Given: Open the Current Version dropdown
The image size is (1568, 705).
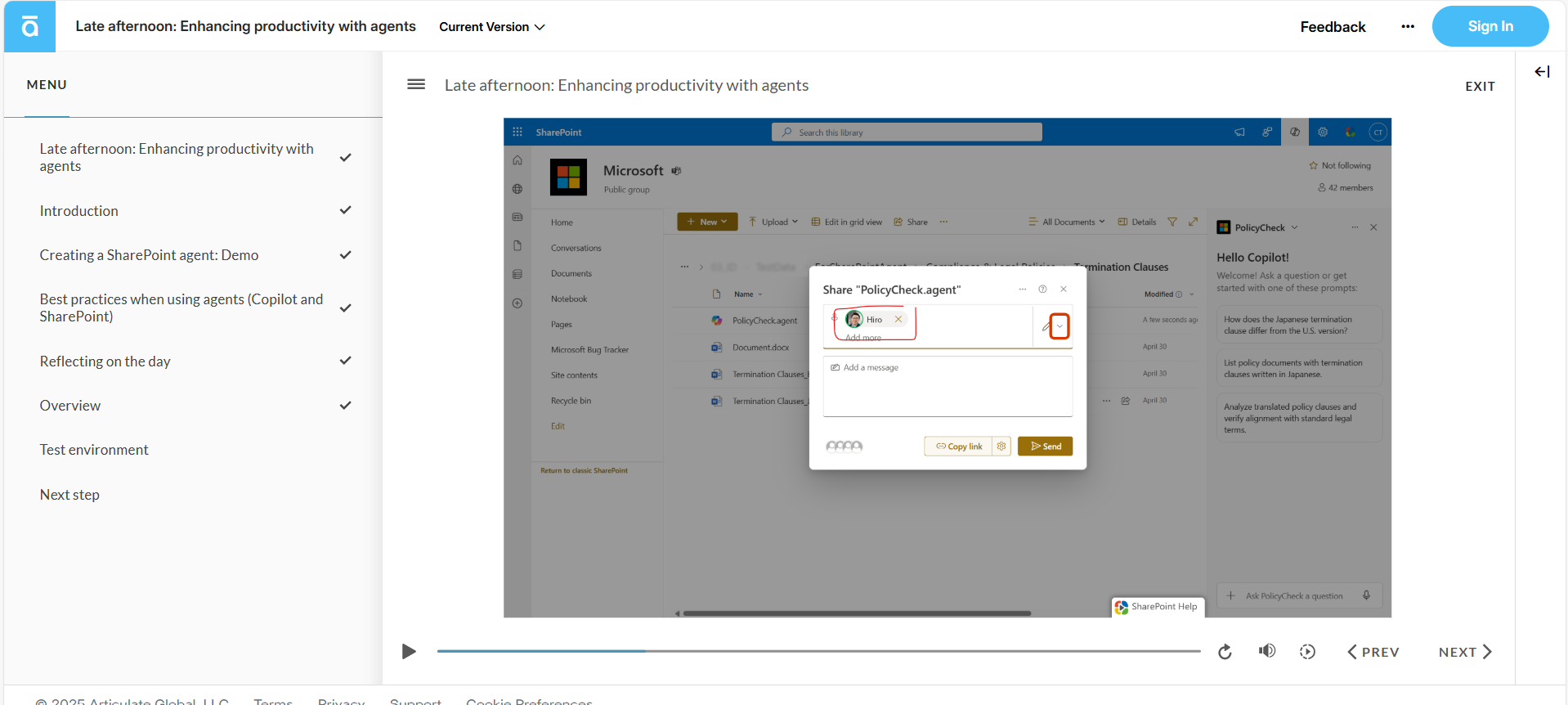Looking at the screenshot, I should click(492, 27).
